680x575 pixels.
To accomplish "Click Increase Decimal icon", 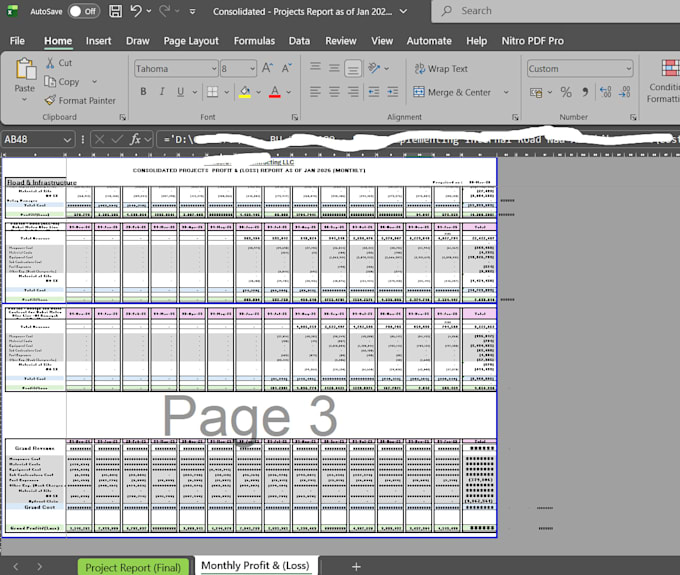I will tap(605, 92).
